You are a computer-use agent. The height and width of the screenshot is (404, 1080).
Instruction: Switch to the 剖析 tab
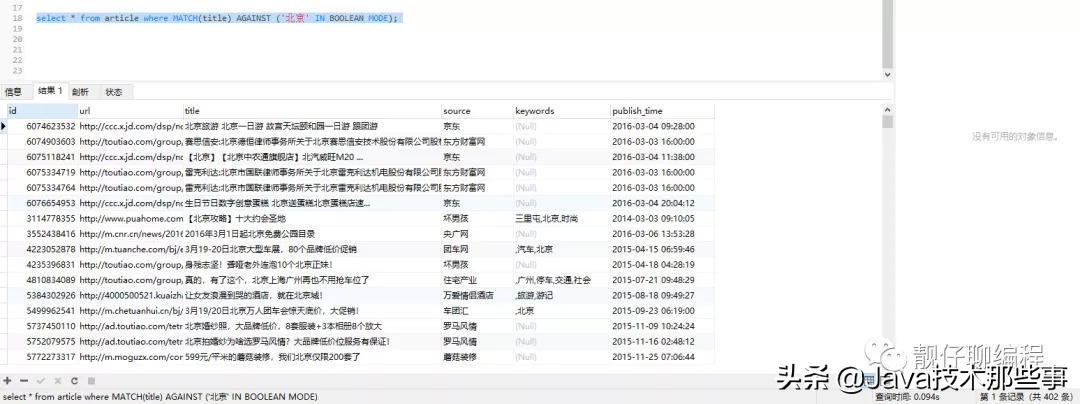click(x=81, y=92)
